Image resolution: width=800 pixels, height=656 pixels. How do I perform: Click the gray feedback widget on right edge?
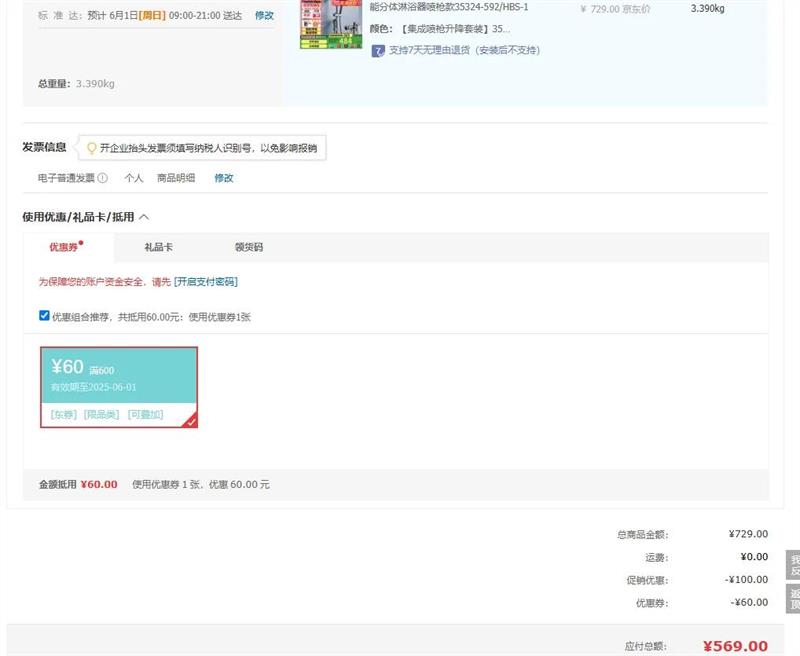(793, 564)
